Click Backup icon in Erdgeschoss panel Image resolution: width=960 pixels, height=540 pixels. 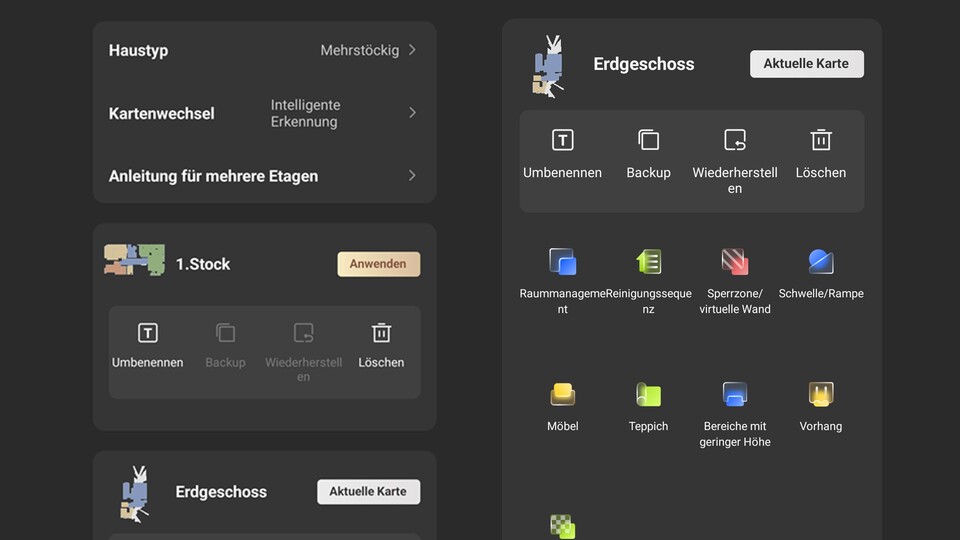[x=648, y=140]
